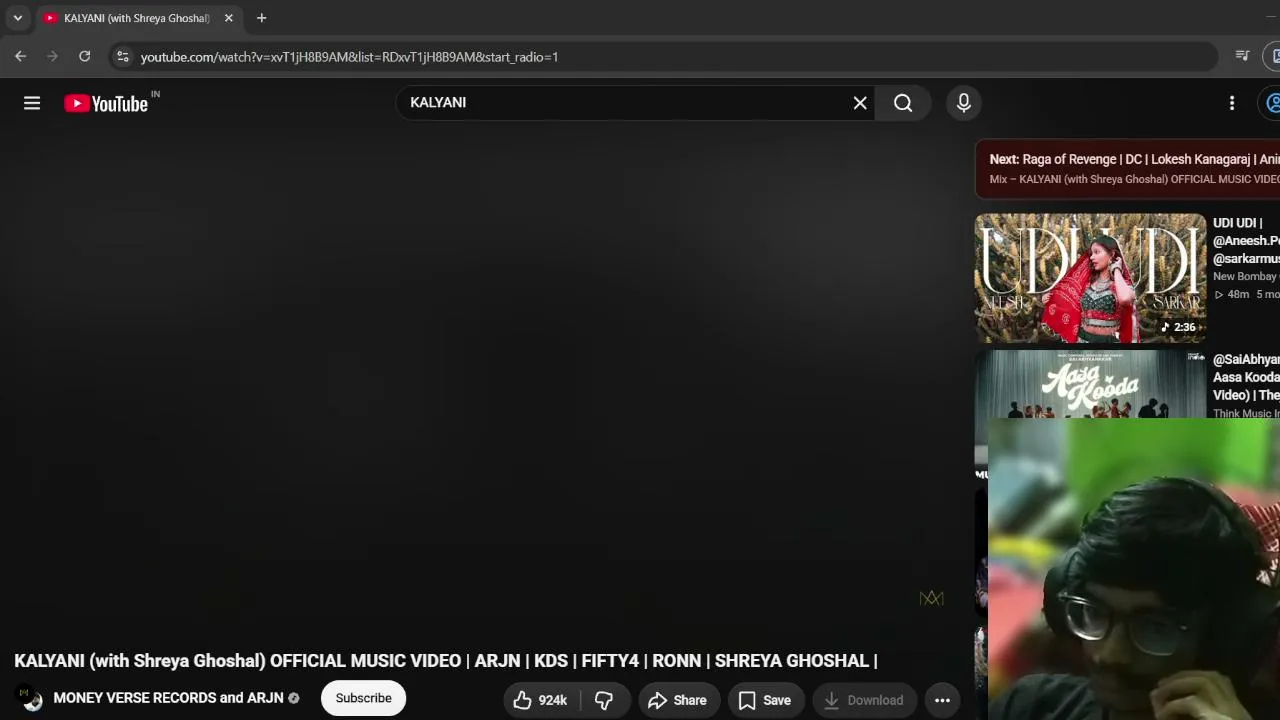1280x720 pixels.
Task: Reload the current page
Action: (85, 57)
